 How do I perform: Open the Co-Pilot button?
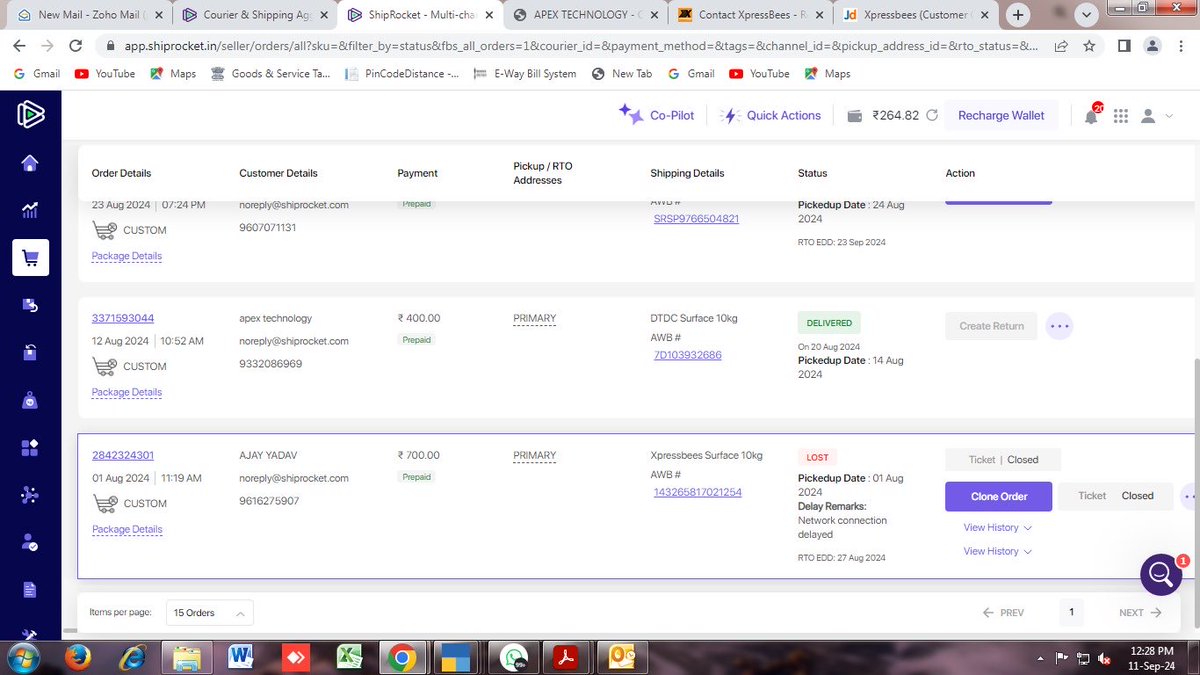coord(656,115)
